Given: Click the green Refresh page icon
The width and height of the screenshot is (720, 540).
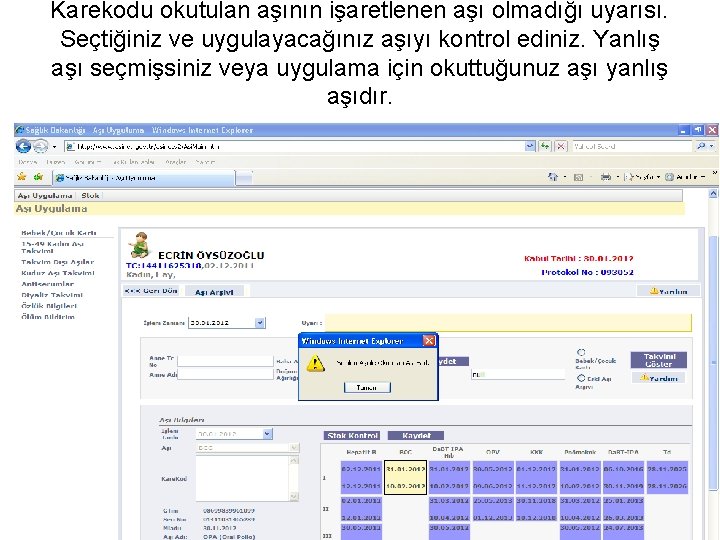Looking at the screenshot, I should tap(545, 146).
